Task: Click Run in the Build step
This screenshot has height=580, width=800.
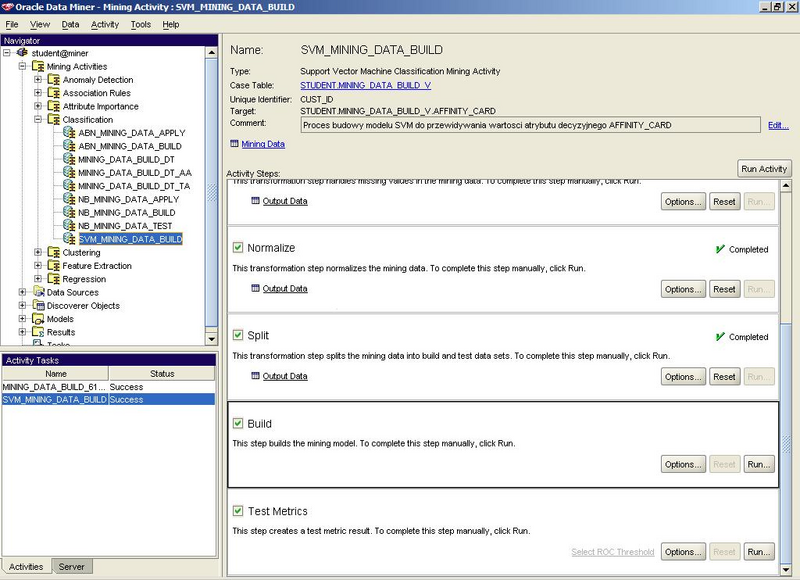Action: pos(759,464)
